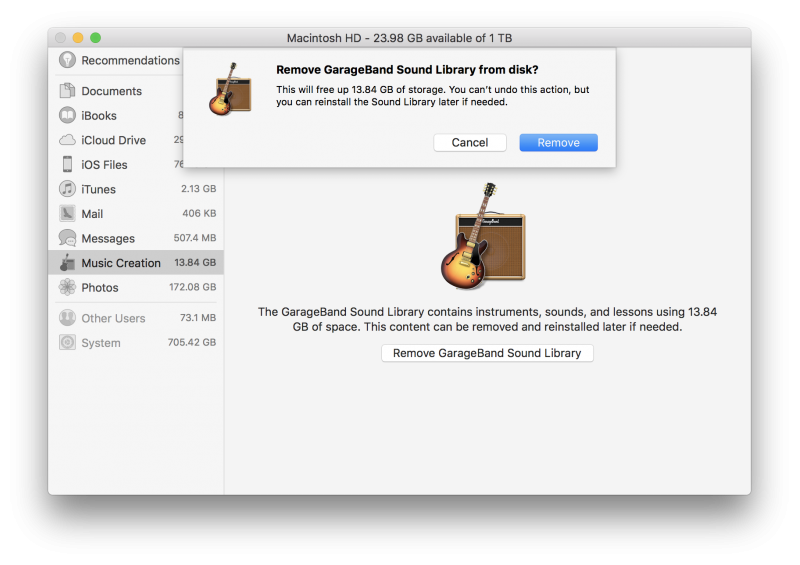The width and height of the screenshot is (800, 565).
Task: Click the iTunes music note icon
Action: pos(67,189)
